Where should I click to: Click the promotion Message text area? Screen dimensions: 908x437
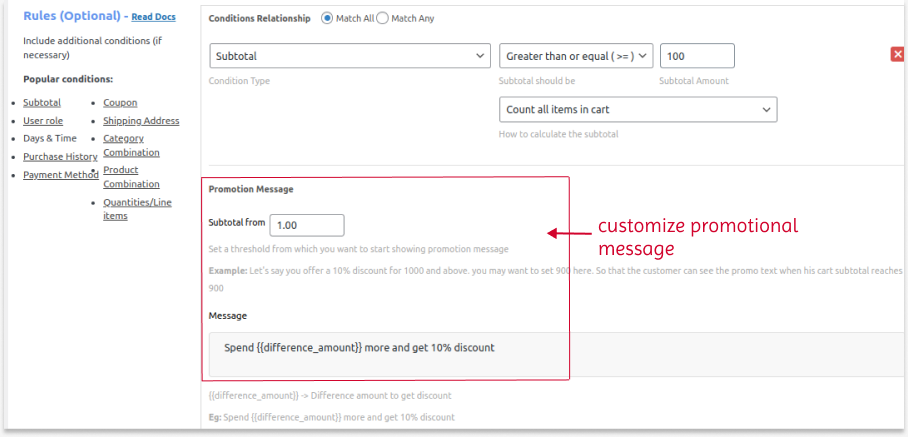558,354
